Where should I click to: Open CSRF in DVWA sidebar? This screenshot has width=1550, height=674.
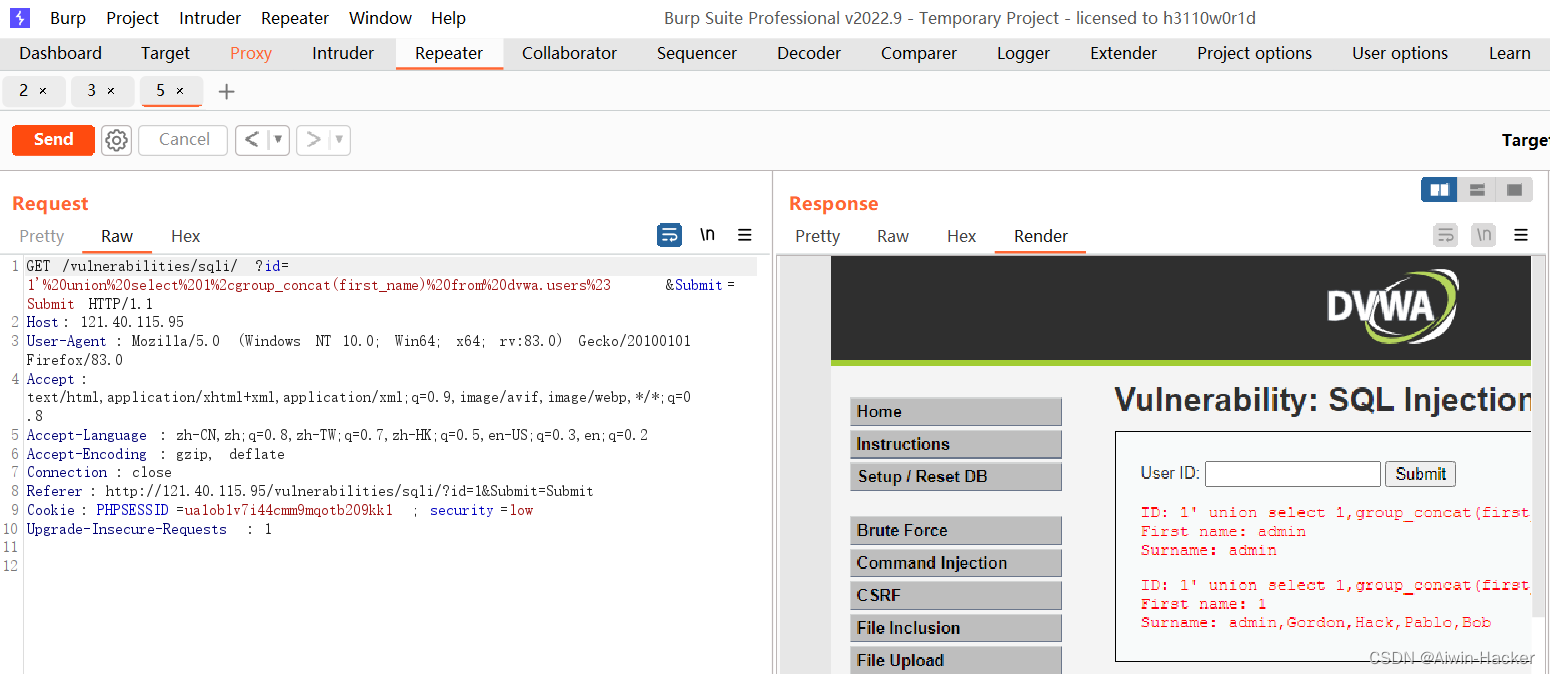(x=956, y=595)
